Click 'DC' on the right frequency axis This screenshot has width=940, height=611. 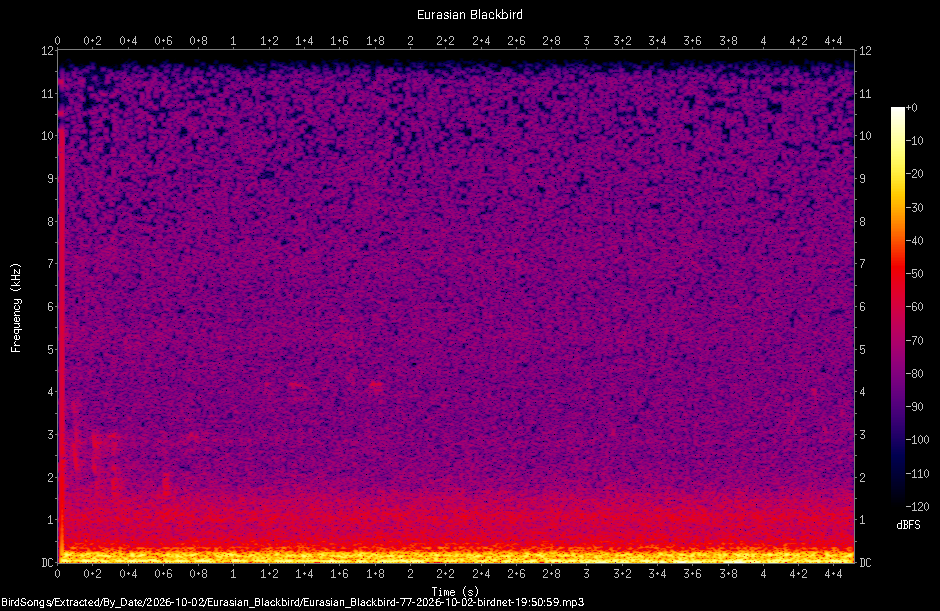click(x=865, y=562)
